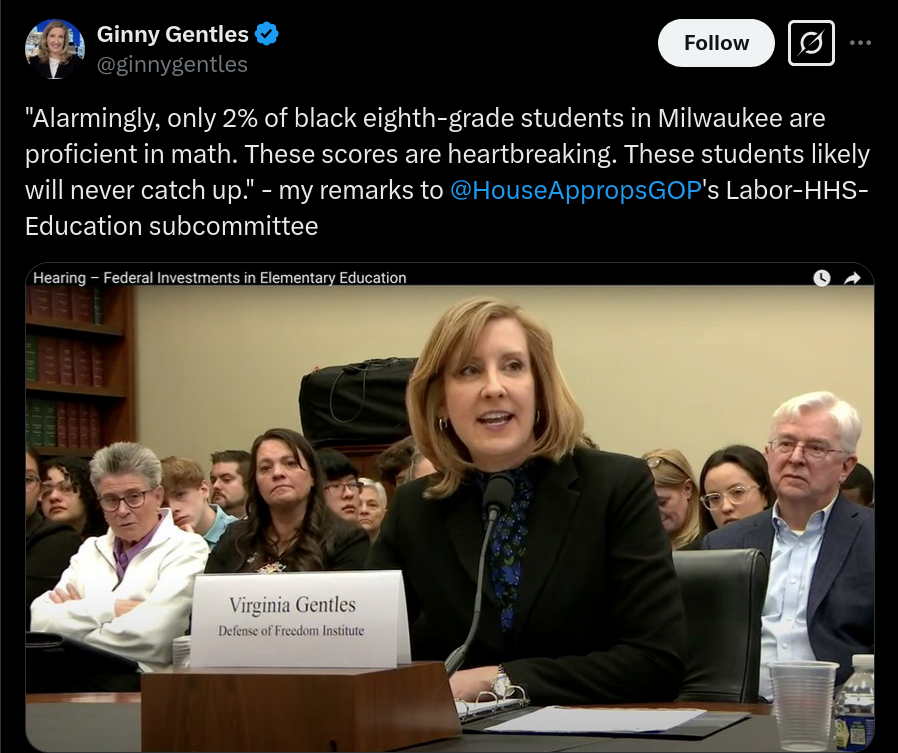Click the Ginny Gentles display name
The height and width of the screenshot is (753, 898).
tap(172, 34)
